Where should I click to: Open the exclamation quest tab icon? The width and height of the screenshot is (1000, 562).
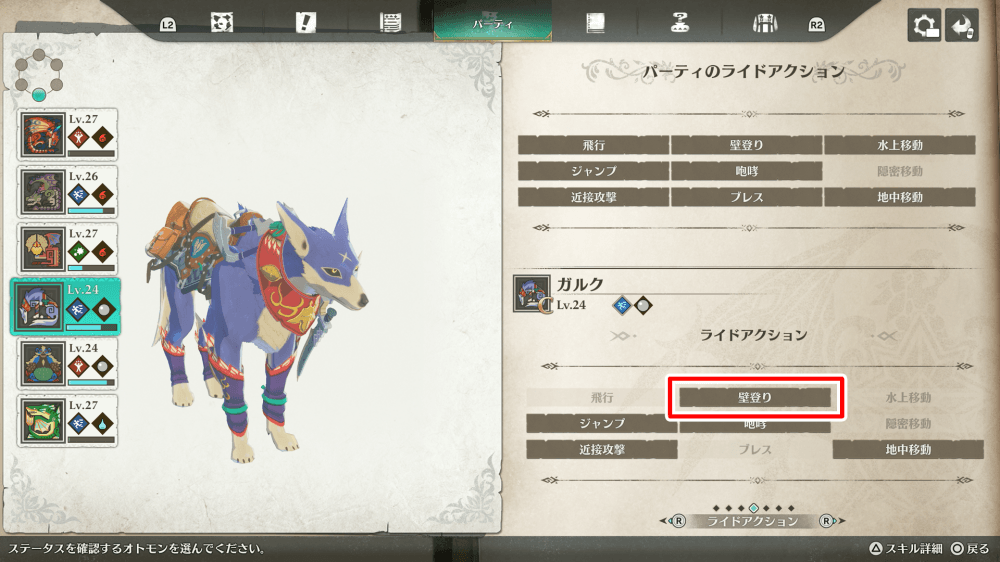tap(306, 23)
